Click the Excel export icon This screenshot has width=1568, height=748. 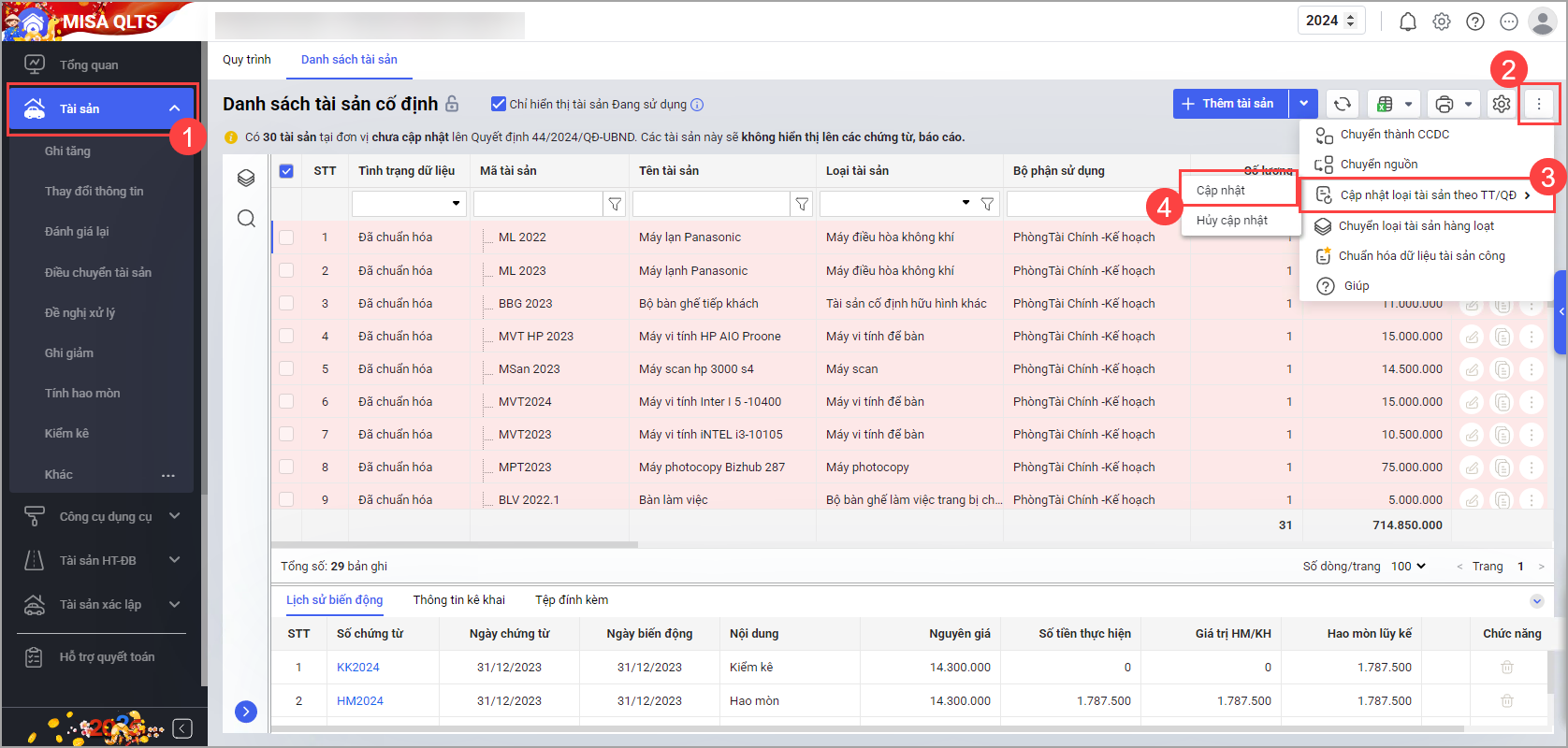[x=1385, y=104]
